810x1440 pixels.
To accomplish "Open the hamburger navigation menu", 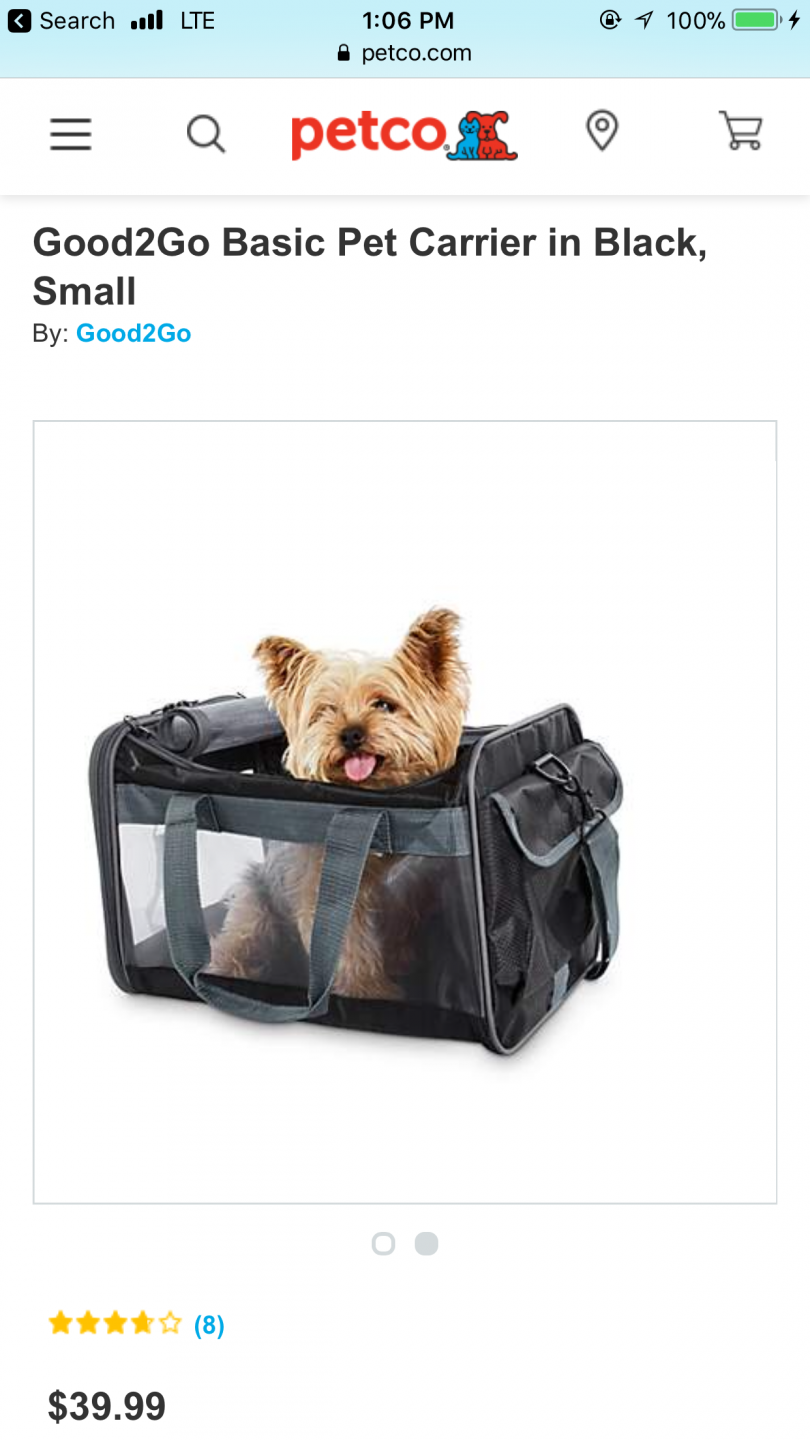I will [x=71, y=133].
